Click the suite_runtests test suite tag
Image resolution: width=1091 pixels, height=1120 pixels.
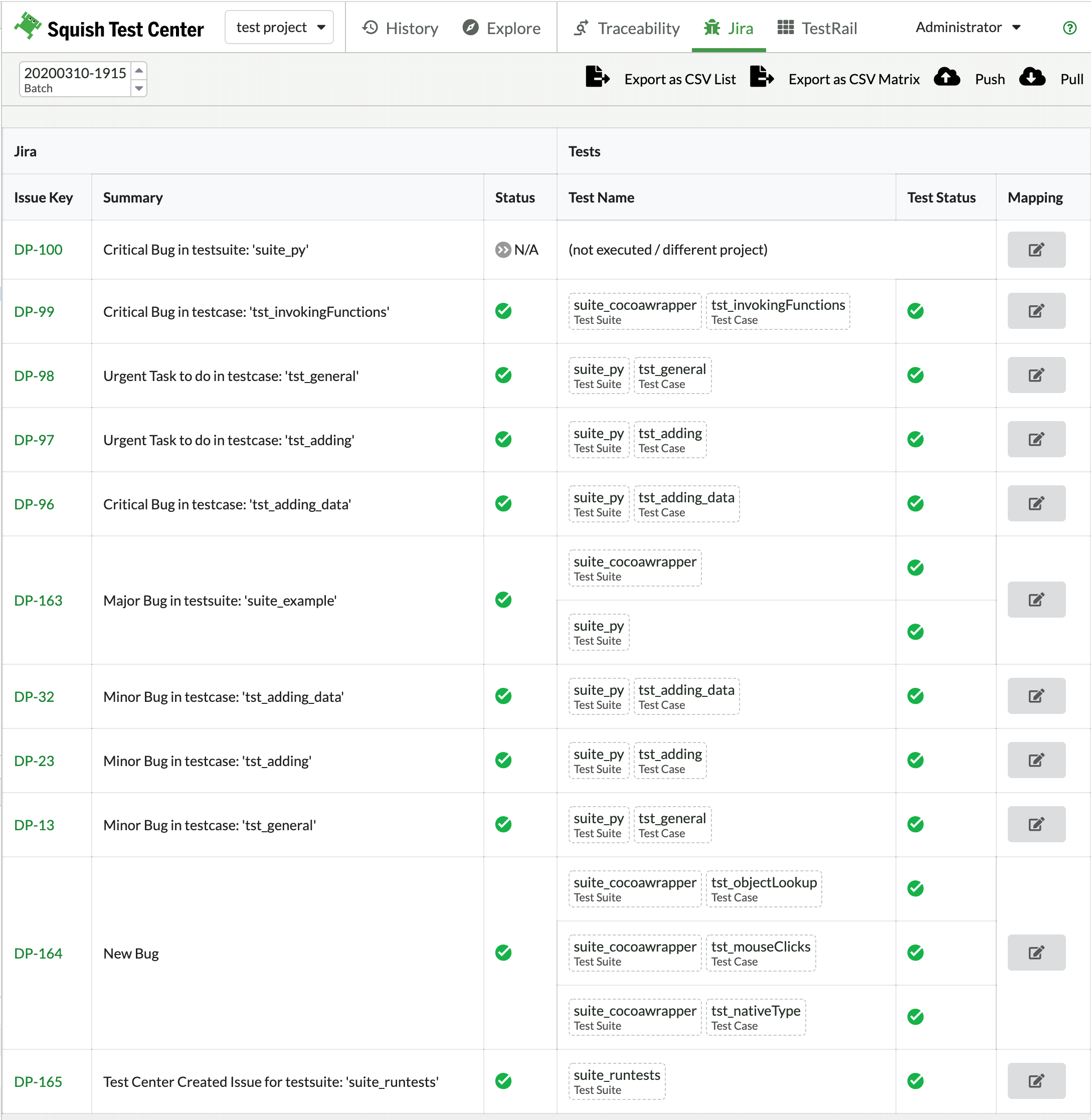pos(617,1081)
